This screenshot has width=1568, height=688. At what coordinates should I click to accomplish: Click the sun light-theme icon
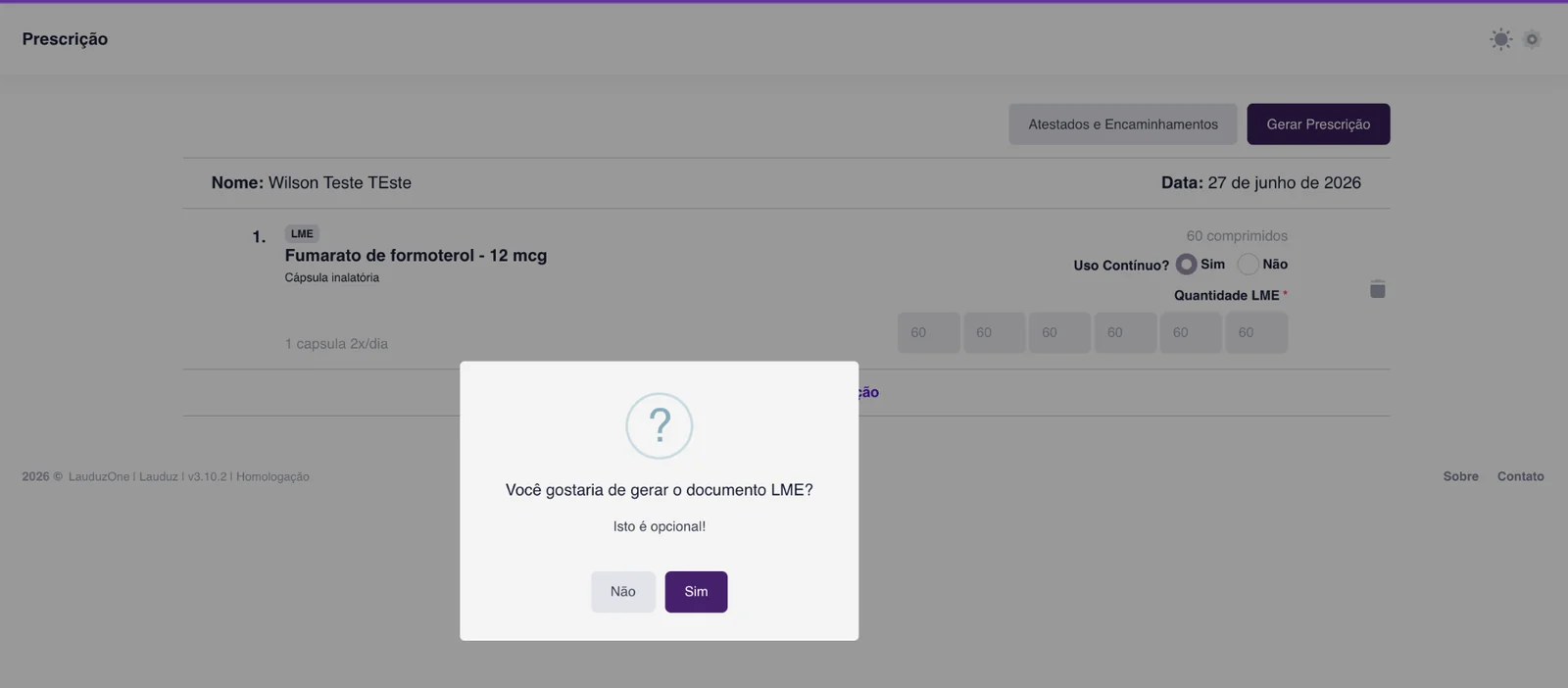tap(1500, 39)
